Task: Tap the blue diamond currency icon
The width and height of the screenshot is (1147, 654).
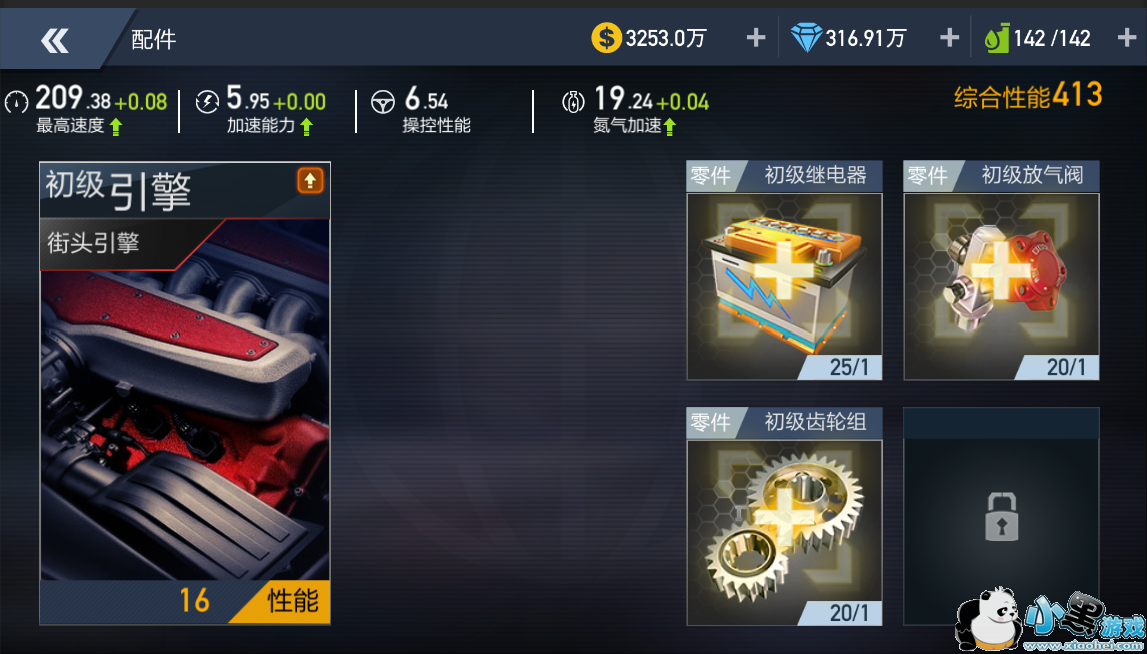Action: pyautogui.click(x=807, y=38)
